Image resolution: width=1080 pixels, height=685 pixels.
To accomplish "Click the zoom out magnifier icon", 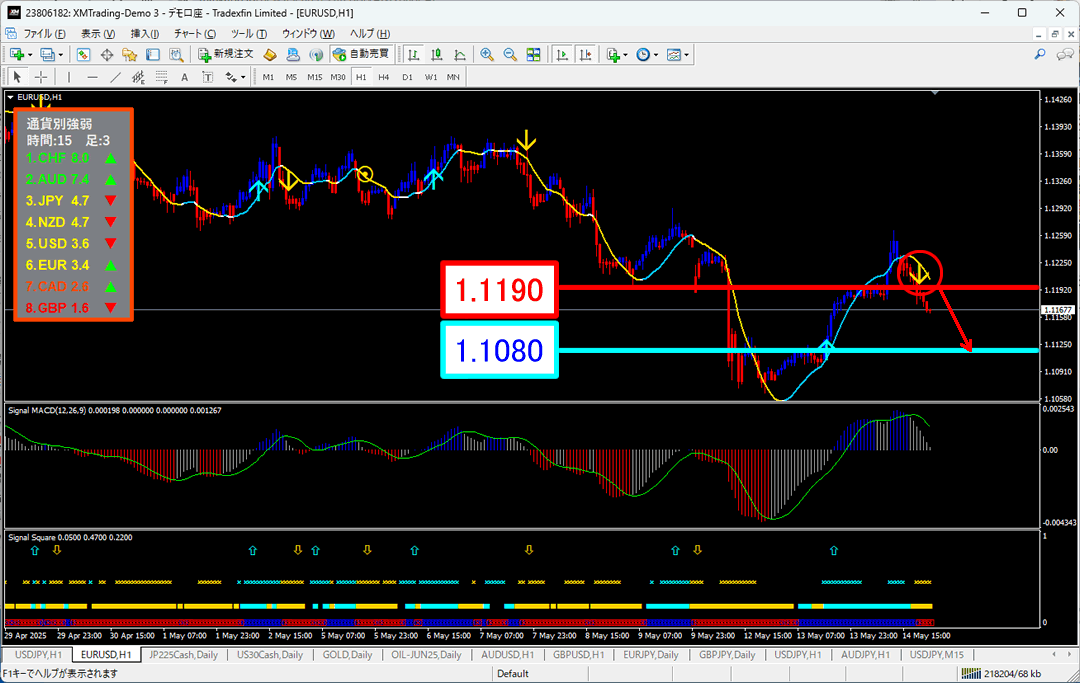I will 510,55.
